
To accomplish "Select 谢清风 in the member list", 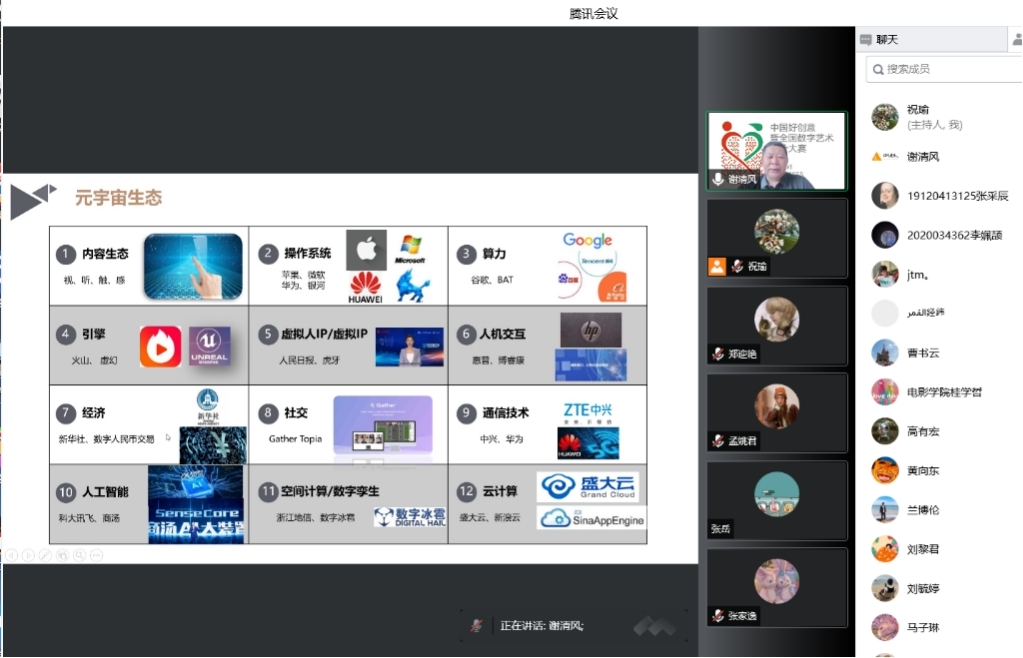I will point(922,157).
